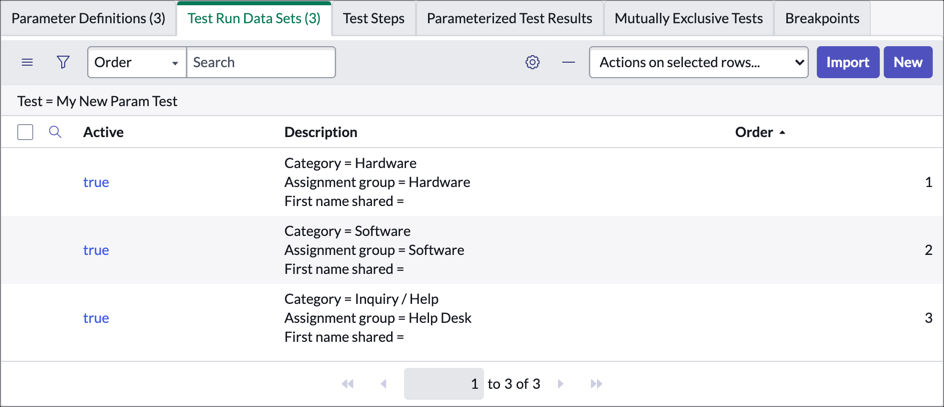Click the 'to 3 of 3' pagination text
944x407 pixels.
click(514, 384)
